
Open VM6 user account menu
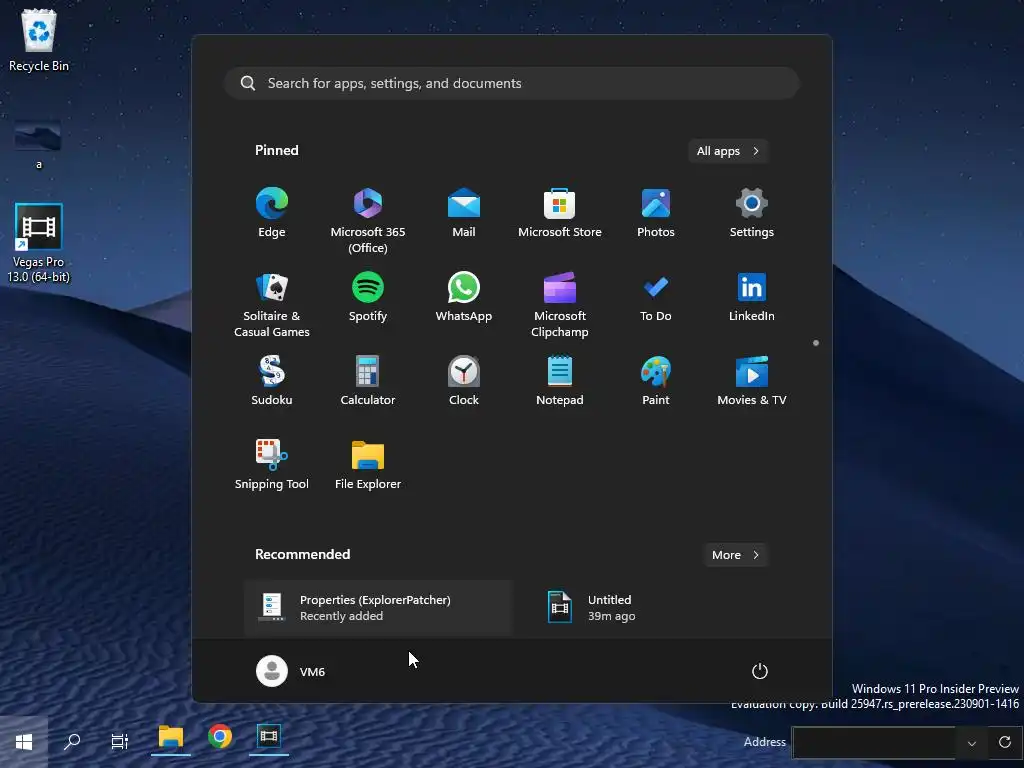(x=291, y=671)
